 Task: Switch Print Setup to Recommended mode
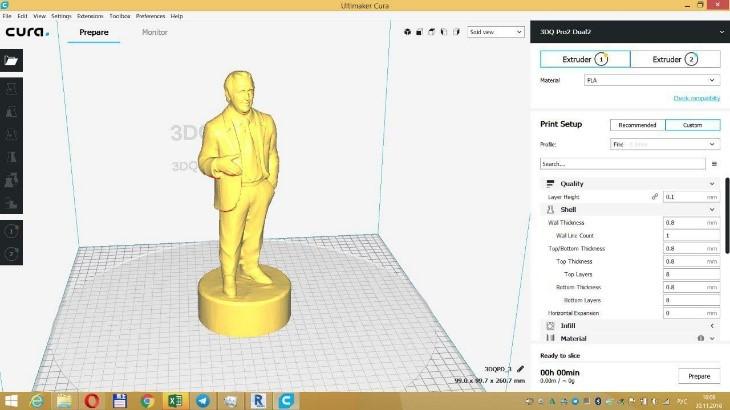[637, 125]
